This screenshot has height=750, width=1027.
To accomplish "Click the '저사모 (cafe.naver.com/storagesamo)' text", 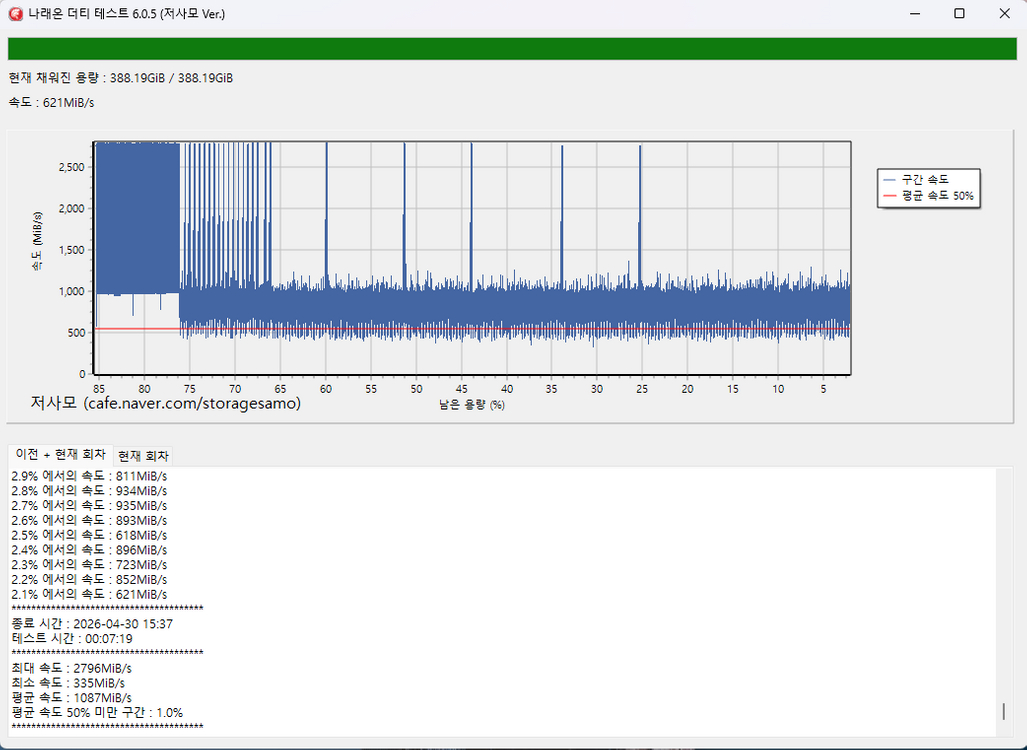I will (x=166, y=403).
